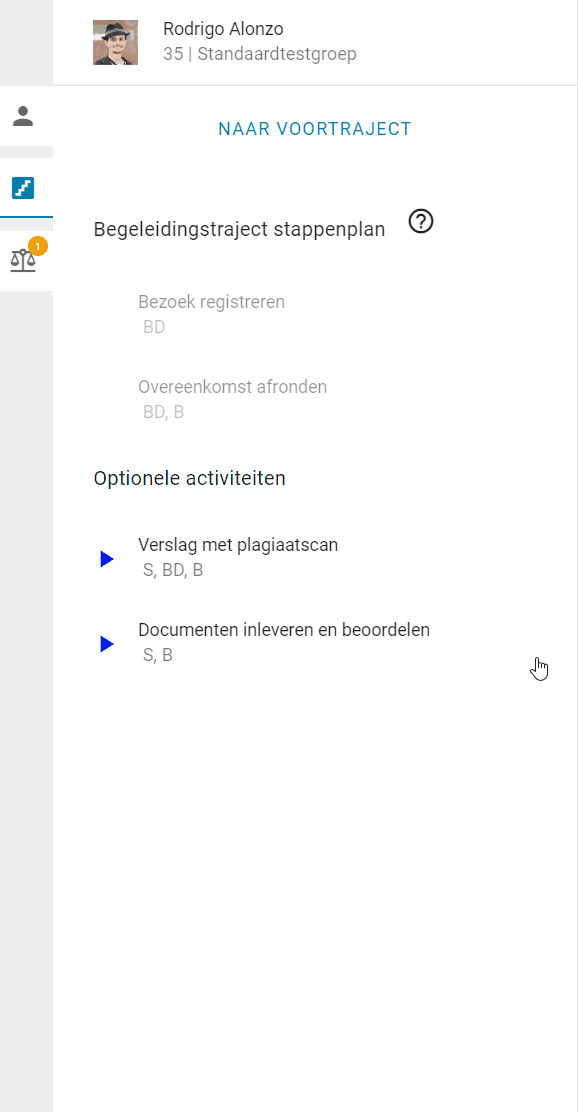Click the Documenten inleveren en beoordelen title
Viewport: 578px width, 1112px height.
point(284,629)
